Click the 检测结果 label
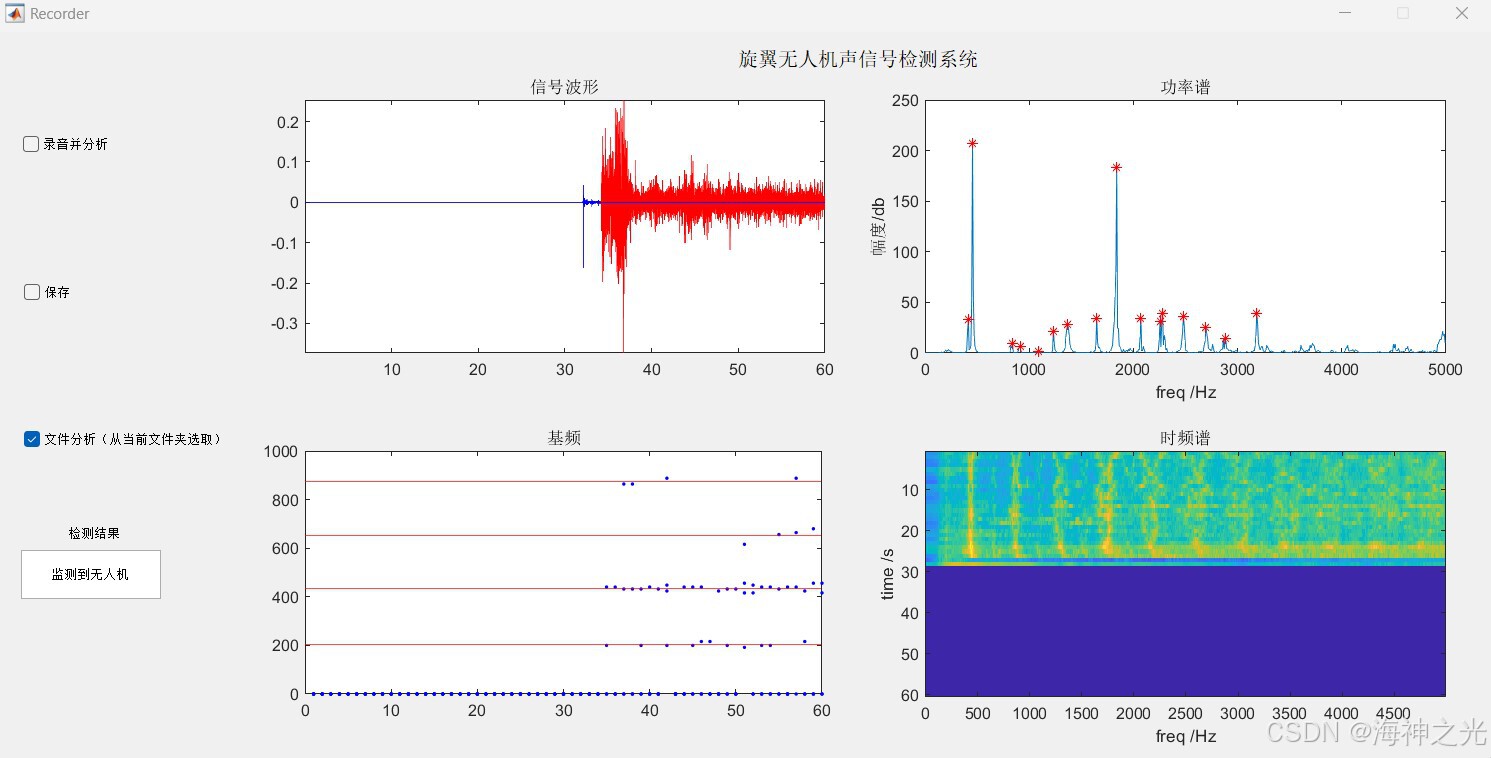1491x758 pixels. (x=94, y=534)
